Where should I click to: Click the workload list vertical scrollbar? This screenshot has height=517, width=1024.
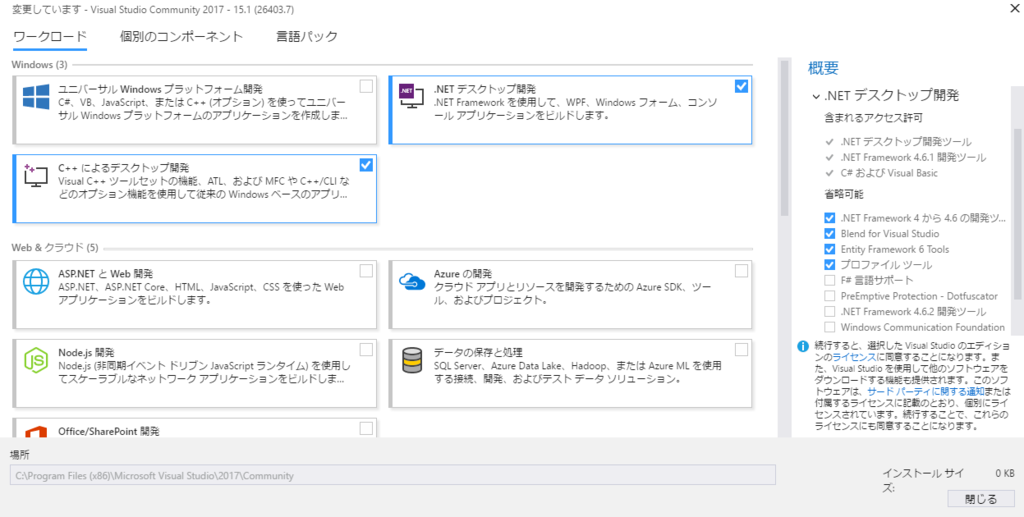(x=784, y=137)
